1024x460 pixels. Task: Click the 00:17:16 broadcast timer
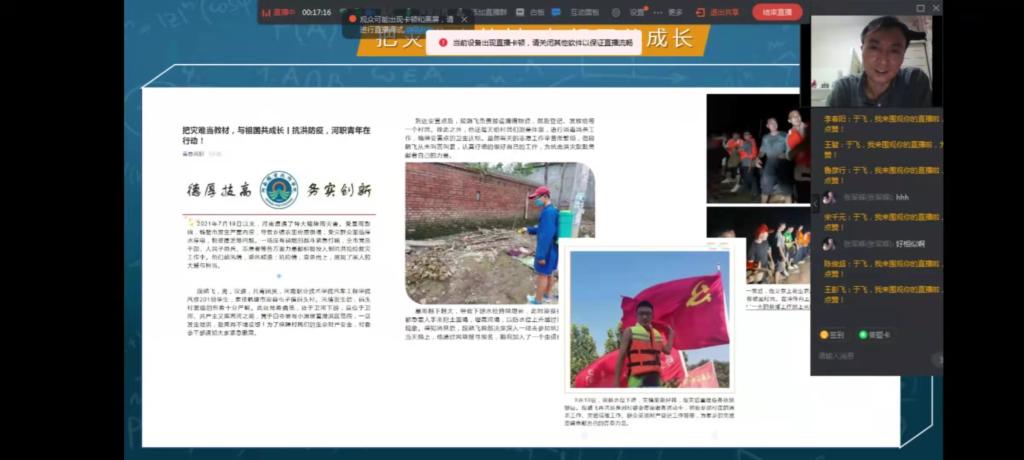316,12
